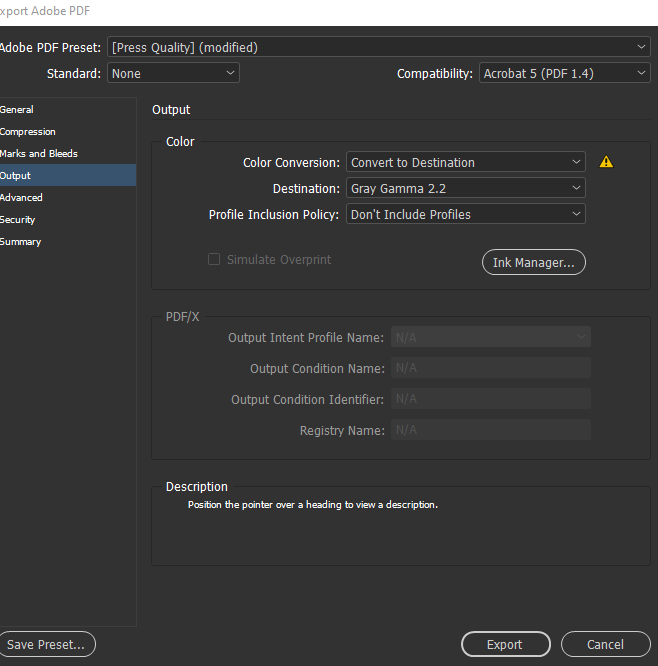Click the Cancel button
The width and height of the screenshot is (658, 666).
605,644
